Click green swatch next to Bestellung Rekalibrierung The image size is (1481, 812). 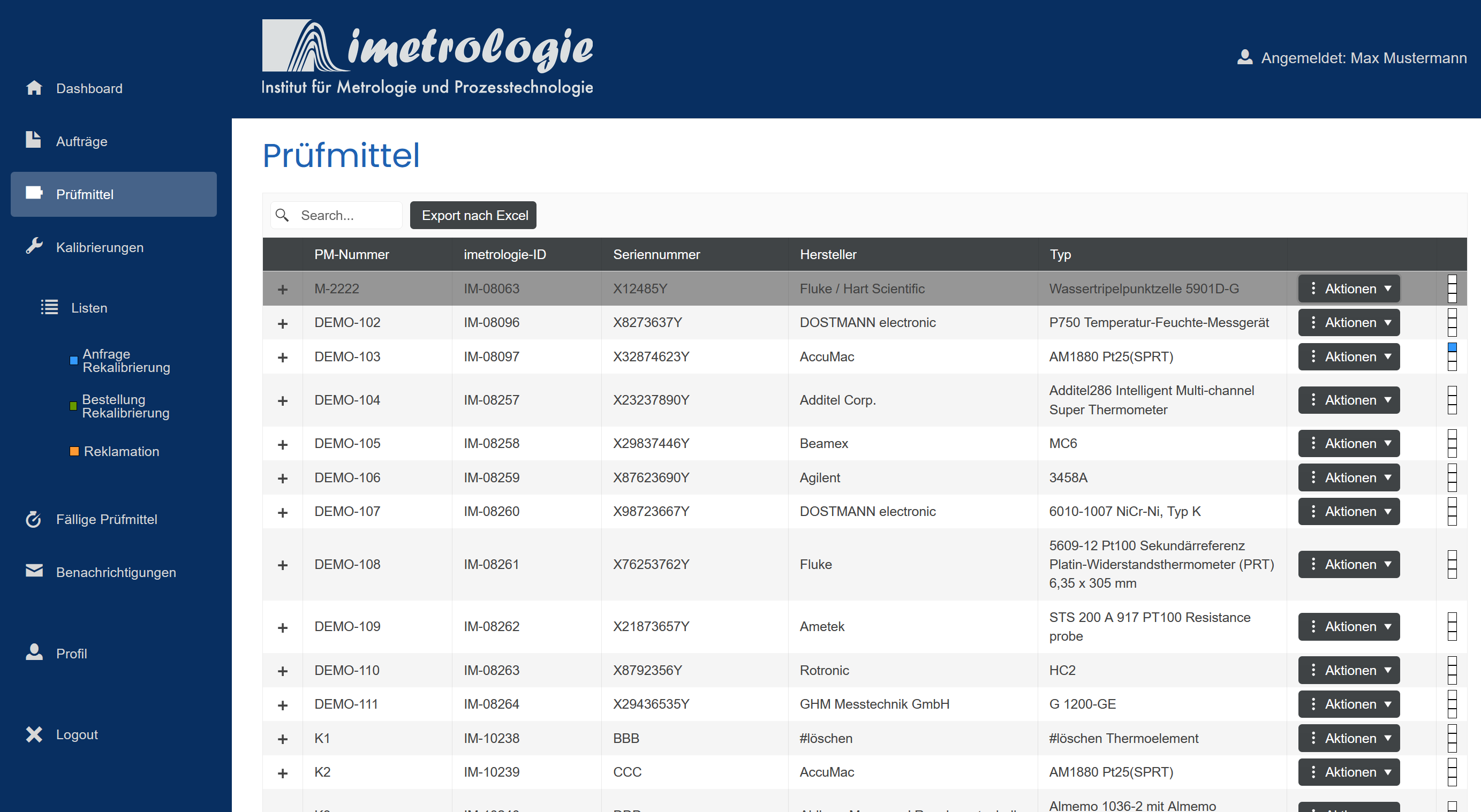coord(73,406)
